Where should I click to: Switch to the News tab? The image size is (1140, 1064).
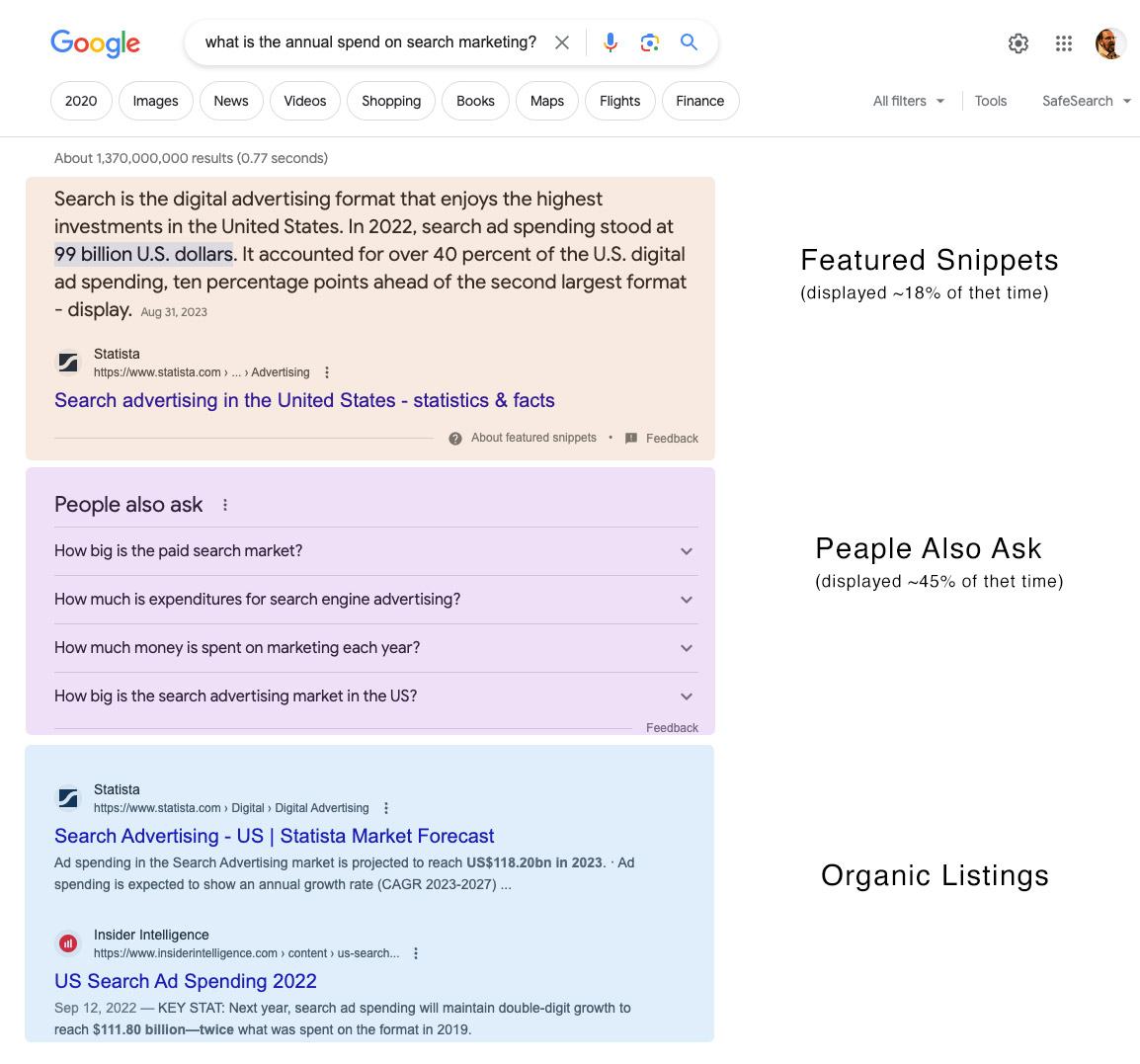click(x=231, y=101)
